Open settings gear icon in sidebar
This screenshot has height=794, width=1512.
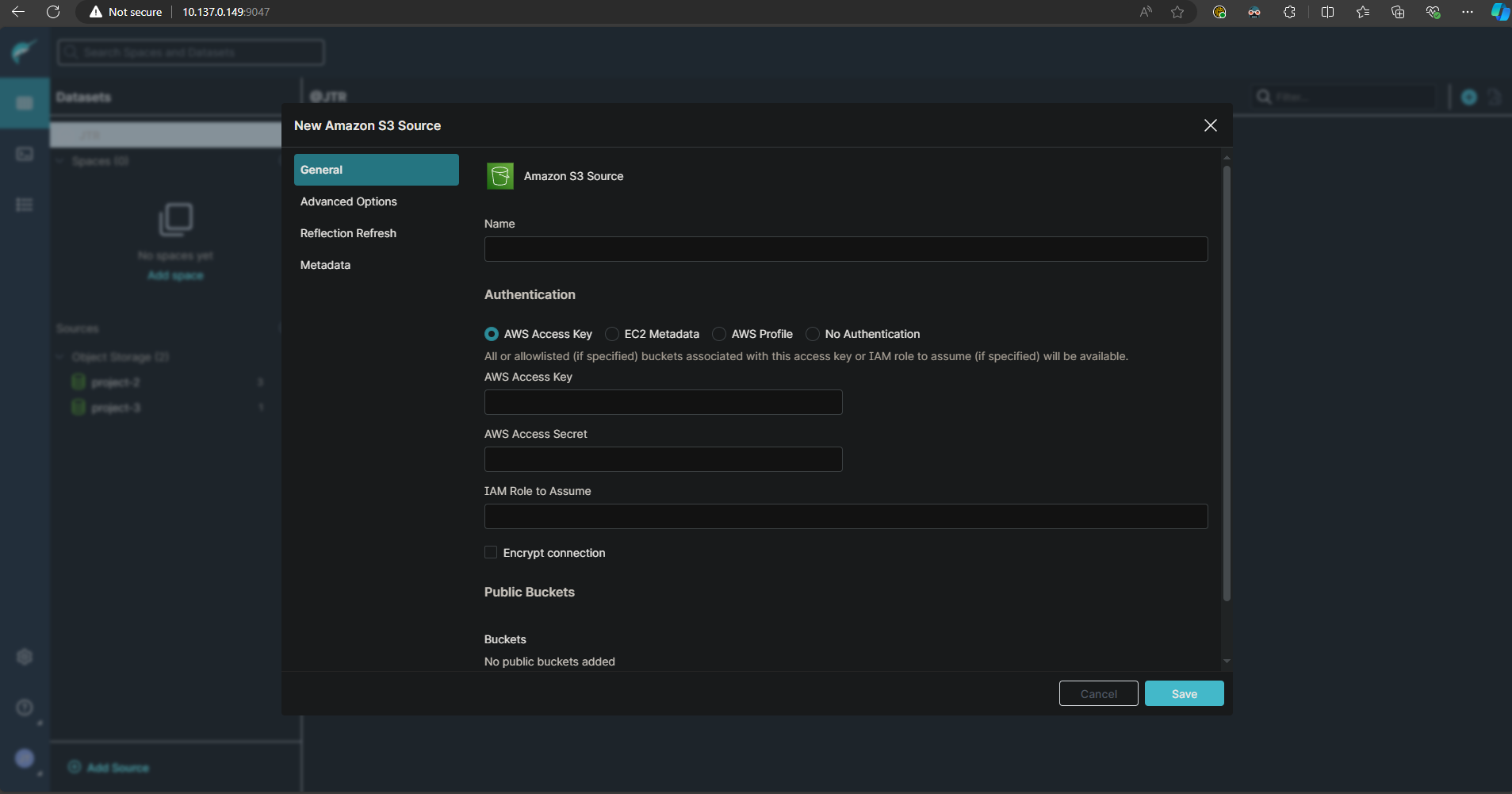pyautogui.click(x=25, y=657)
